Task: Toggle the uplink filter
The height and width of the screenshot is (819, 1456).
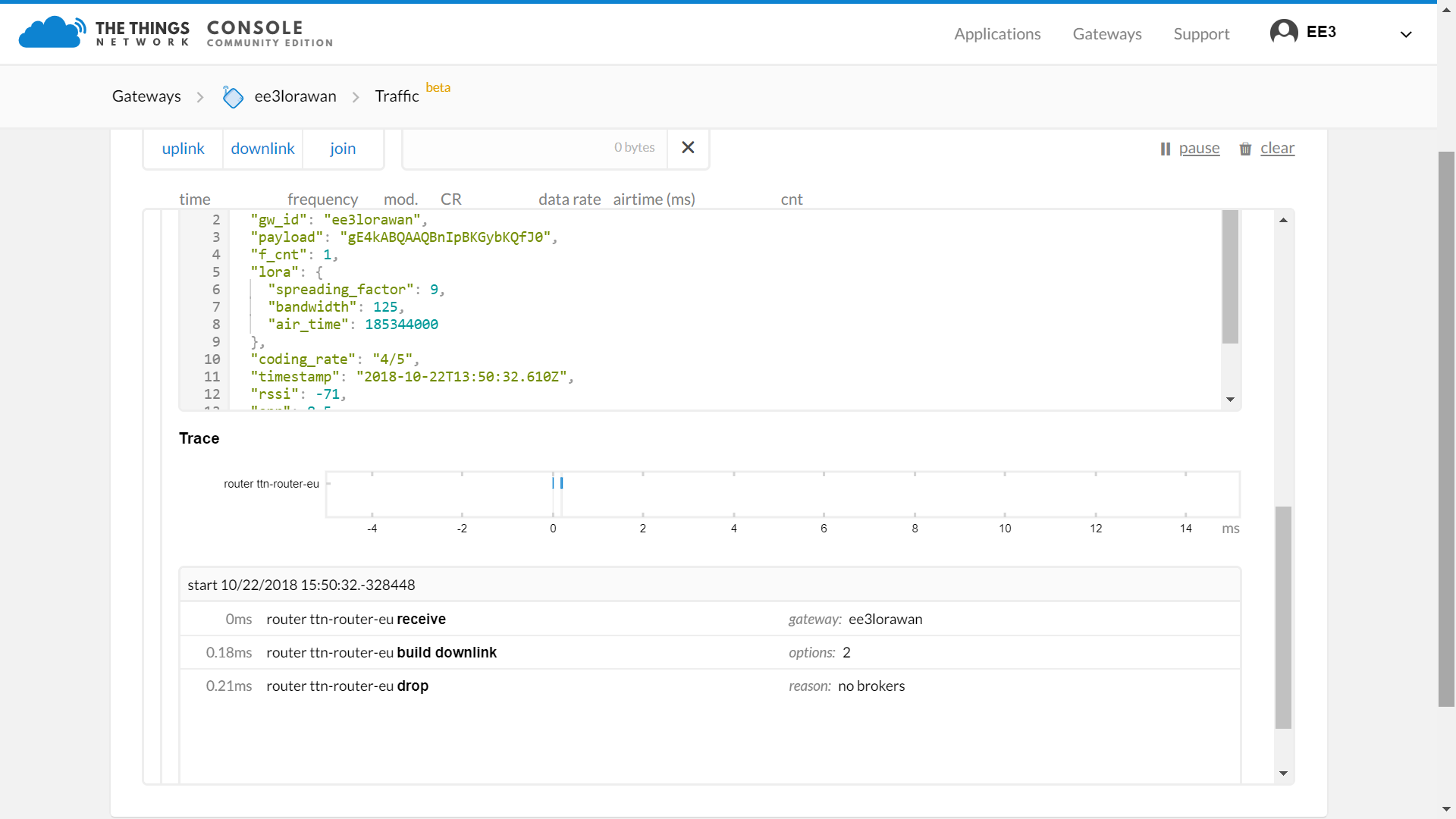Action: (x=183, y=149)
